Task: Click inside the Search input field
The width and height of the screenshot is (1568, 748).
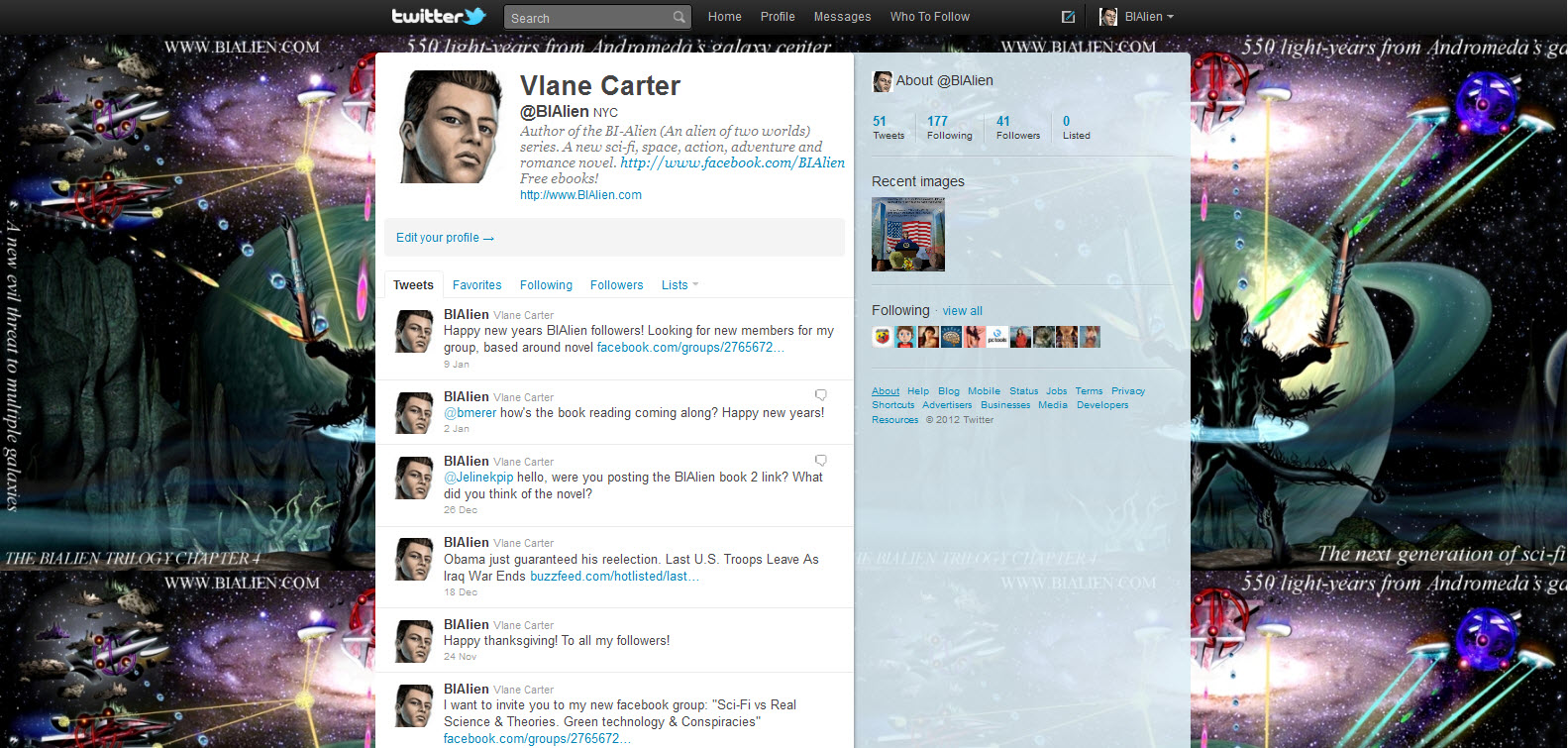Action: click(x=587, y=18)
